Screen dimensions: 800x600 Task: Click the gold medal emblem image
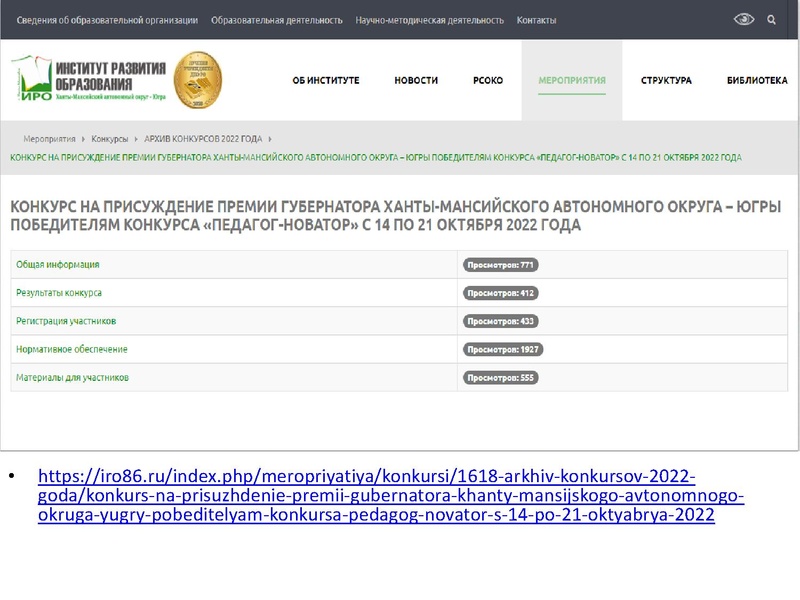[197, 78]
